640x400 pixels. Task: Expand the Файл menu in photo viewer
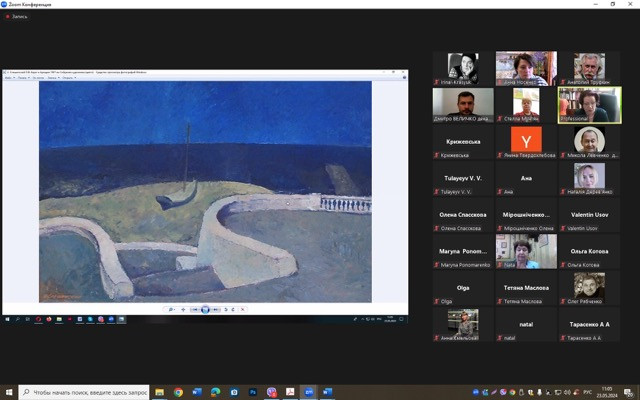(9, 78)
